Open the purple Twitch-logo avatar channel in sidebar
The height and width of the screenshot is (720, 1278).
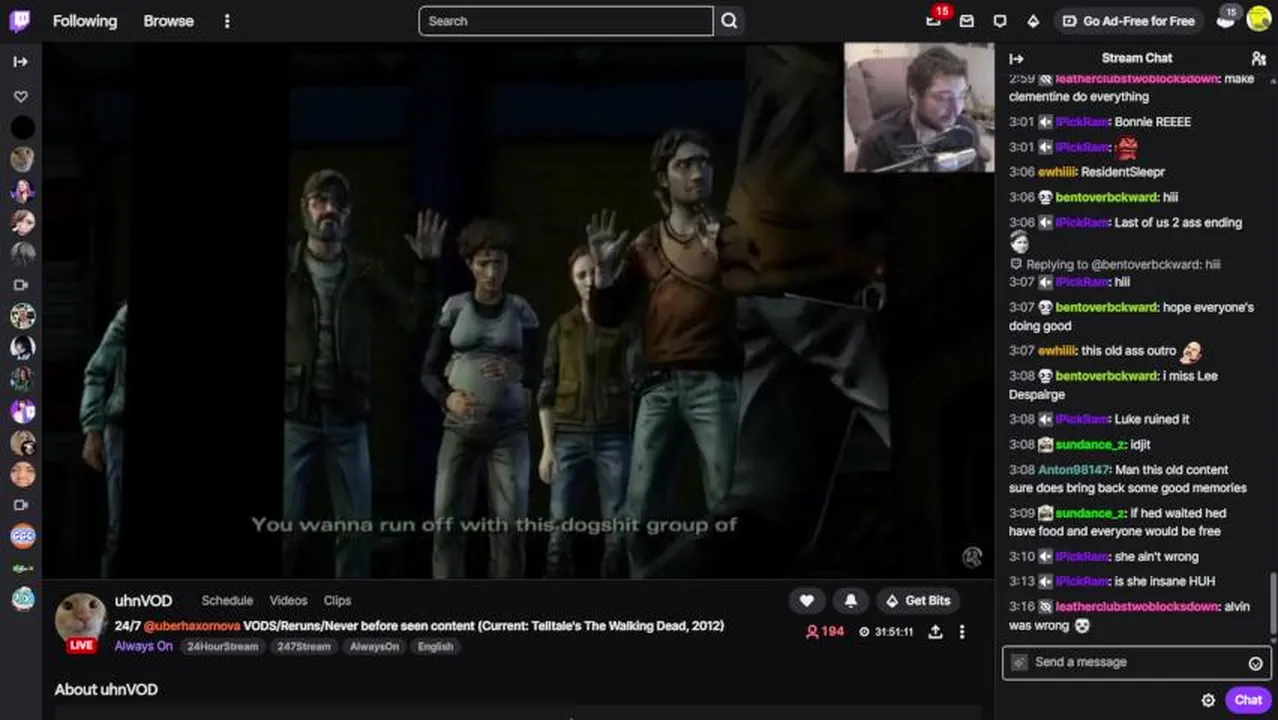pos(22,411)
